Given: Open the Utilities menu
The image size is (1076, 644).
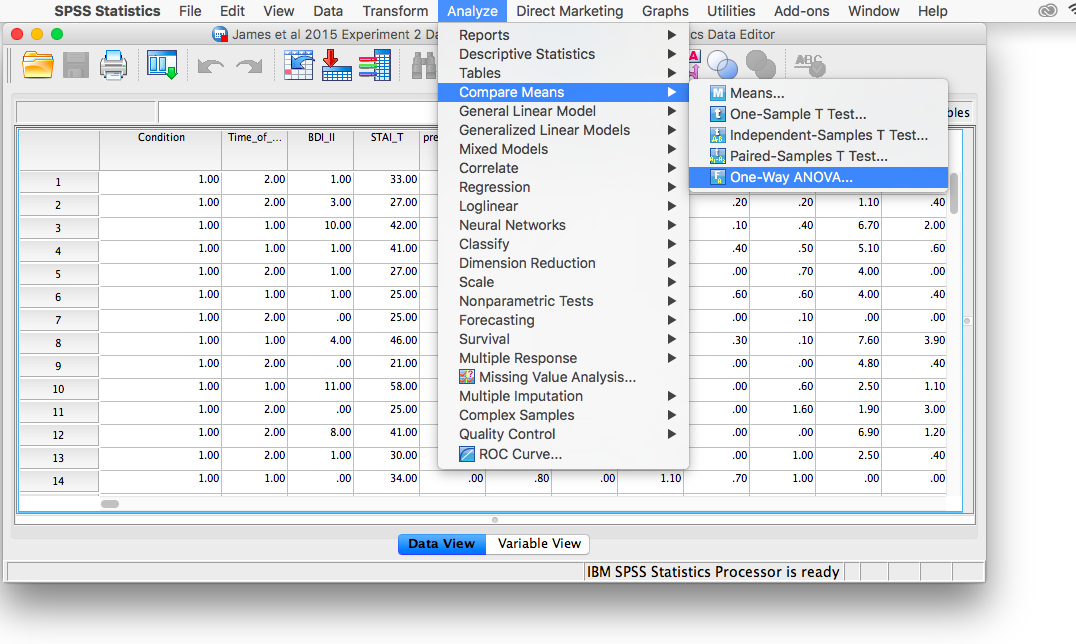Looking at the screenshot, I should (x=731, y=11).
